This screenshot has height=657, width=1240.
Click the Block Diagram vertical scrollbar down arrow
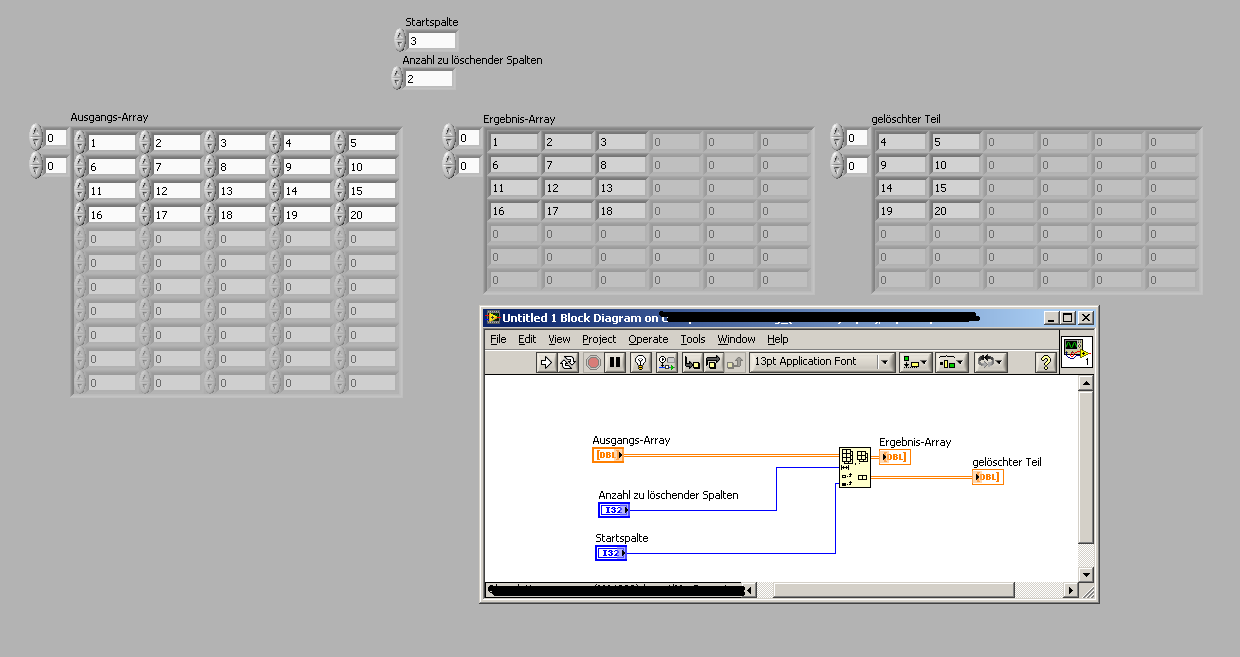coord(1087,574)
